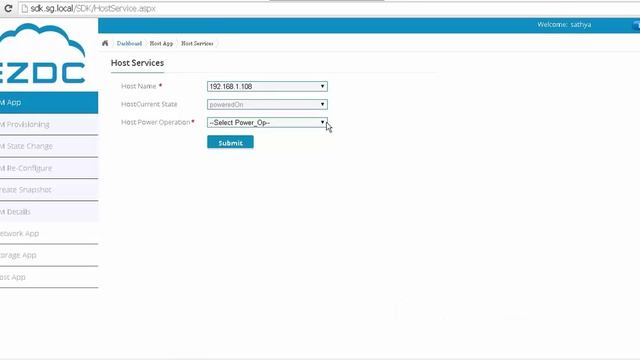Open the HostCurrent State dropdown
The height and width of the screenshot is (360, 640).
(x=267, y=104)
